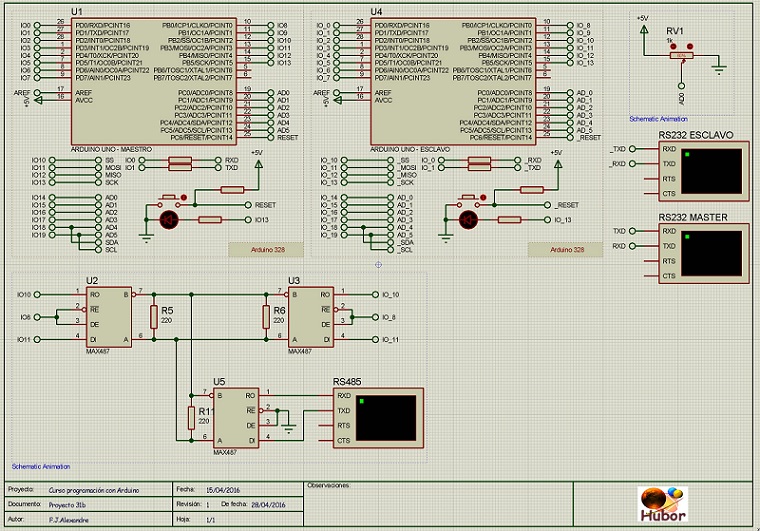Image resolution: width=760 pixels, height=531 pixels.
Task: Click the master RESET terminal circle
Action: (x=248, y=205)
